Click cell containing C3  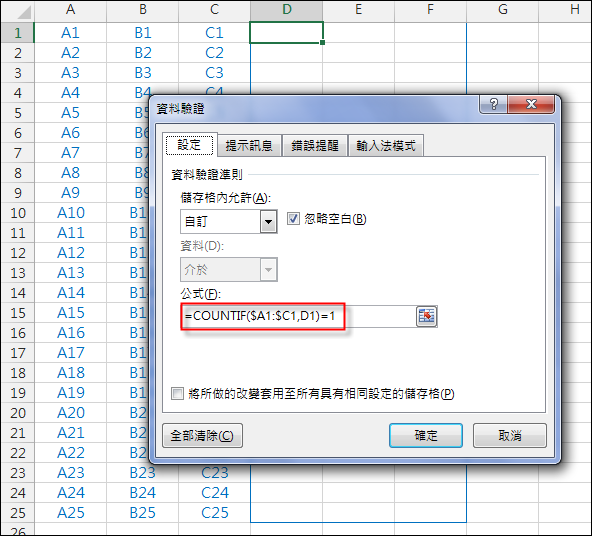(214, 73)
